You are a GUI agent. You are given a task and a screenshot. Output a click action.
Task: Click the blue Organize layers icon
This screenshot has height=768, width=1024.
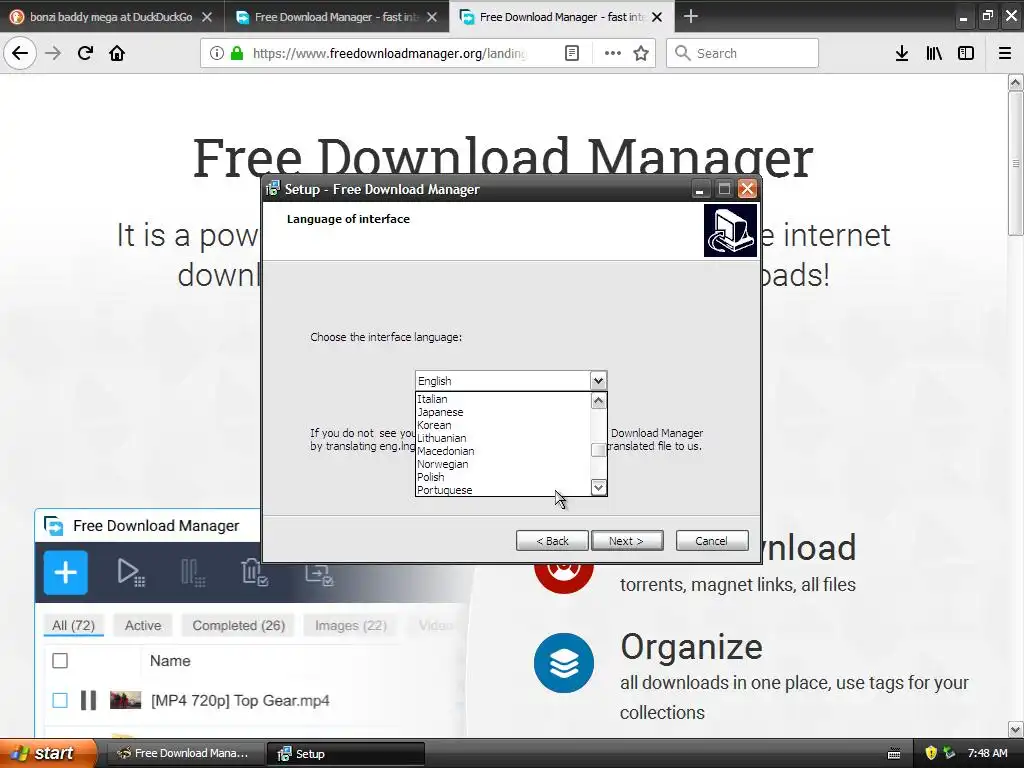pos(564,663)
